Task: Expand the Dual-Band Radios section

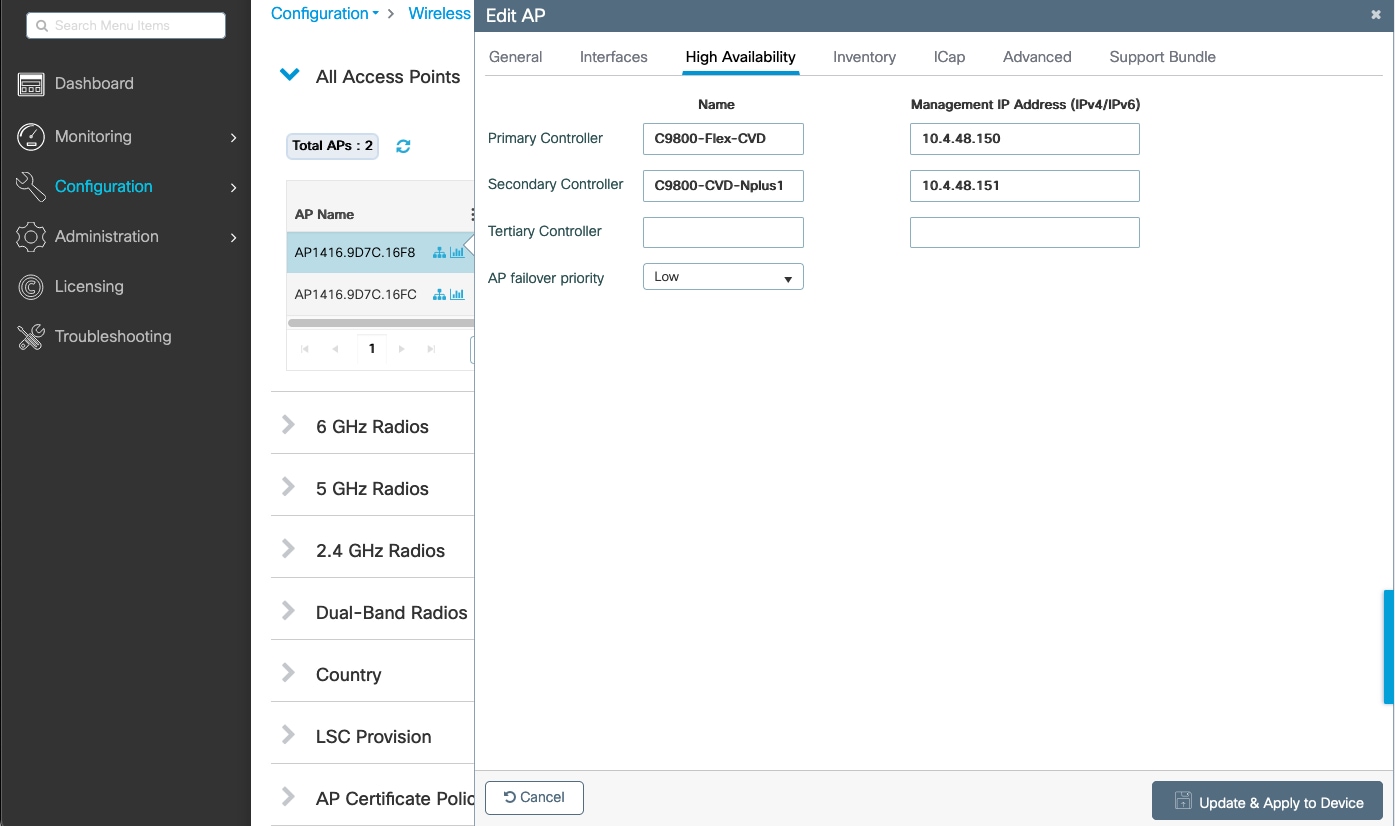Action: [289, 611]
